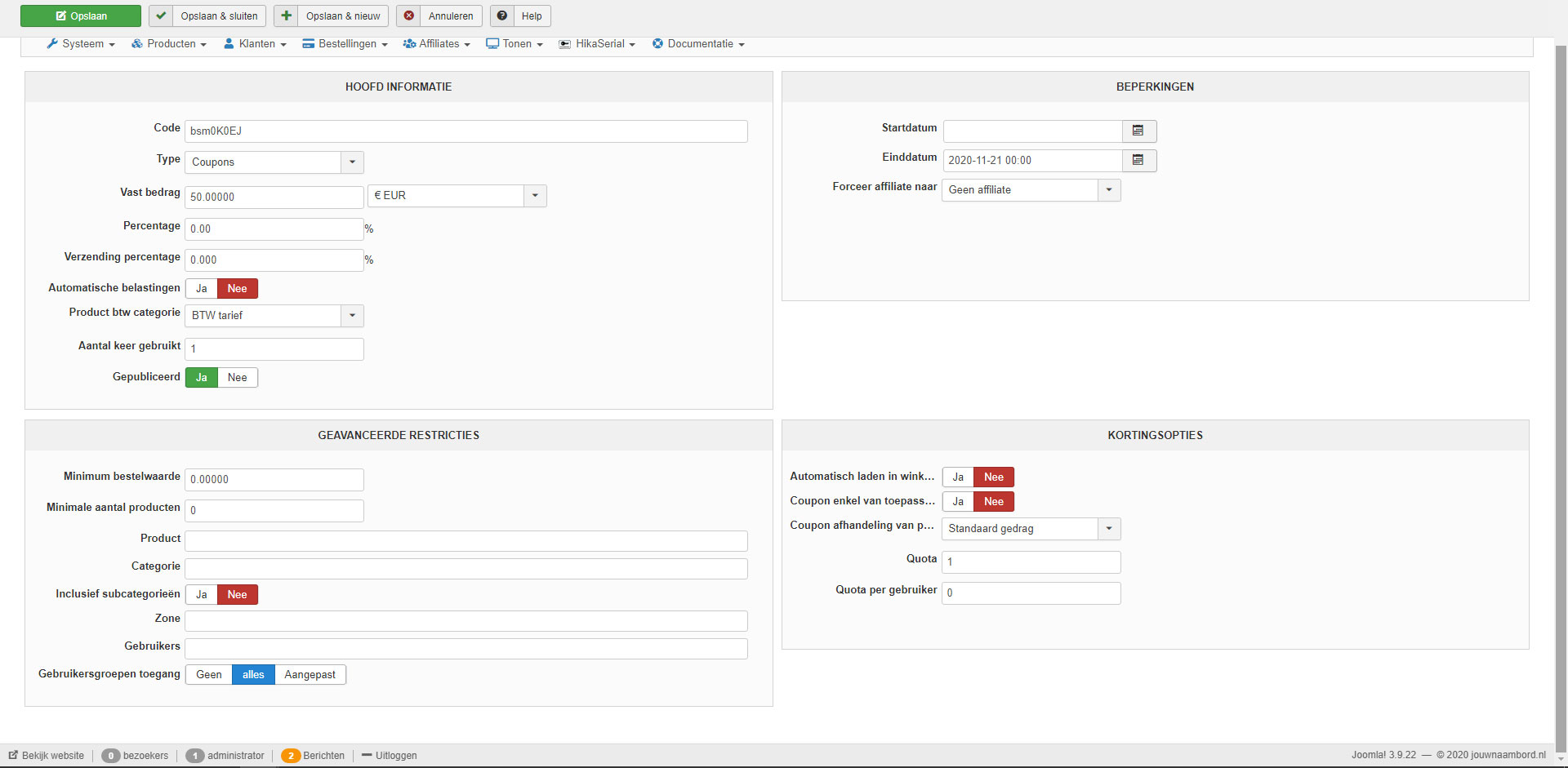Click the green checkmark save-and-close icon
The image size is (1568, 768).
pyautogui.click(x=161, y=16)
